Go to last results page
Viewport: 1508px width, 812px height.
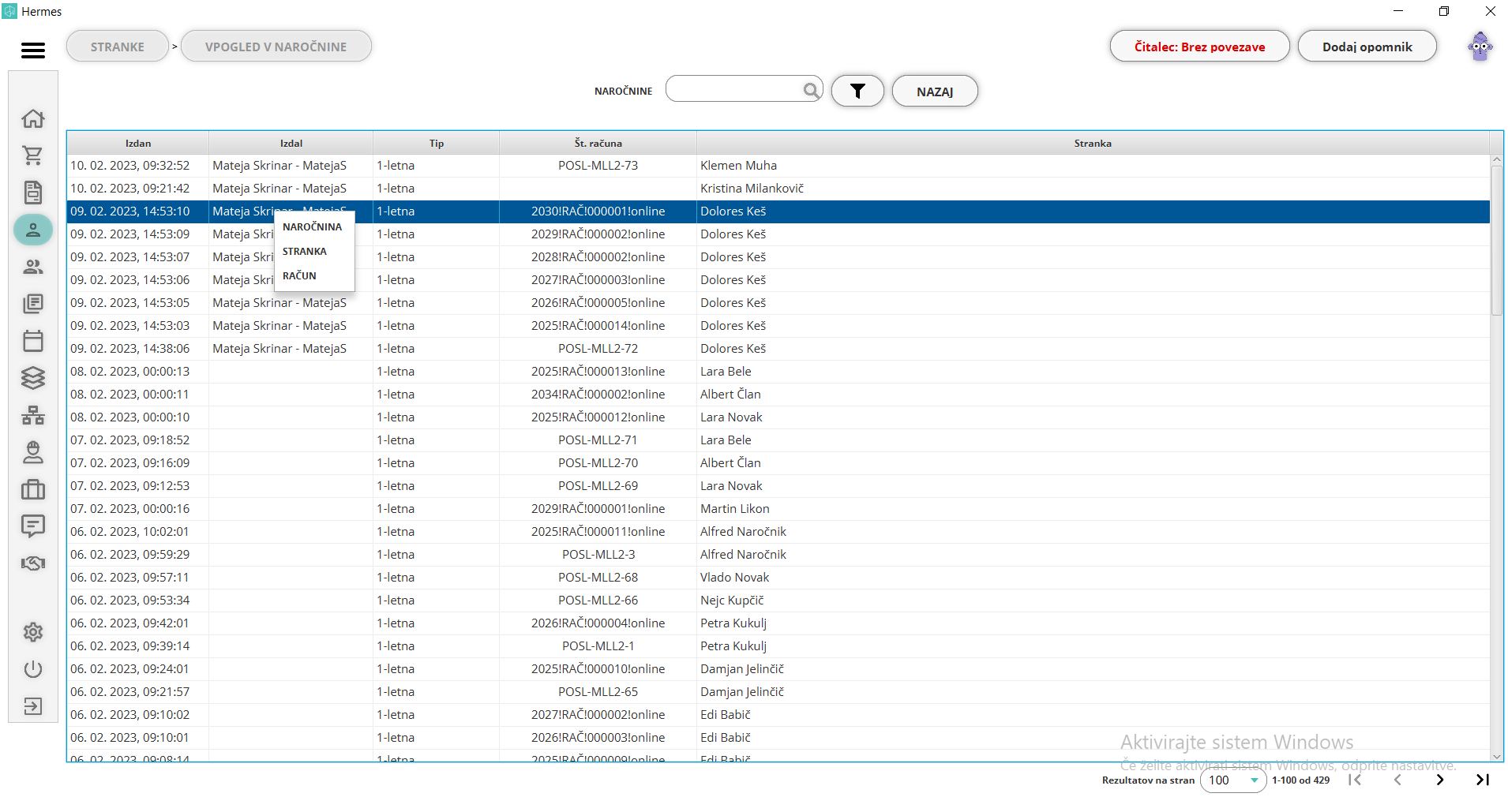tap(1483, 780)
